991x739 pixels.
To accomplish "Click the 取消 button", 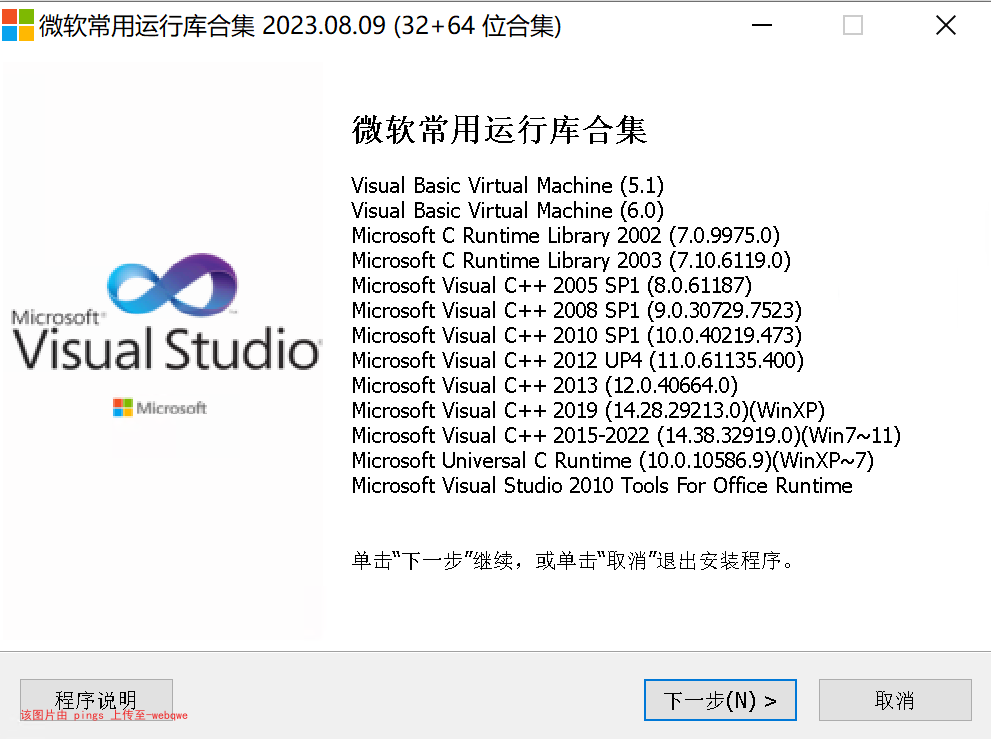I will click(895, 700).
